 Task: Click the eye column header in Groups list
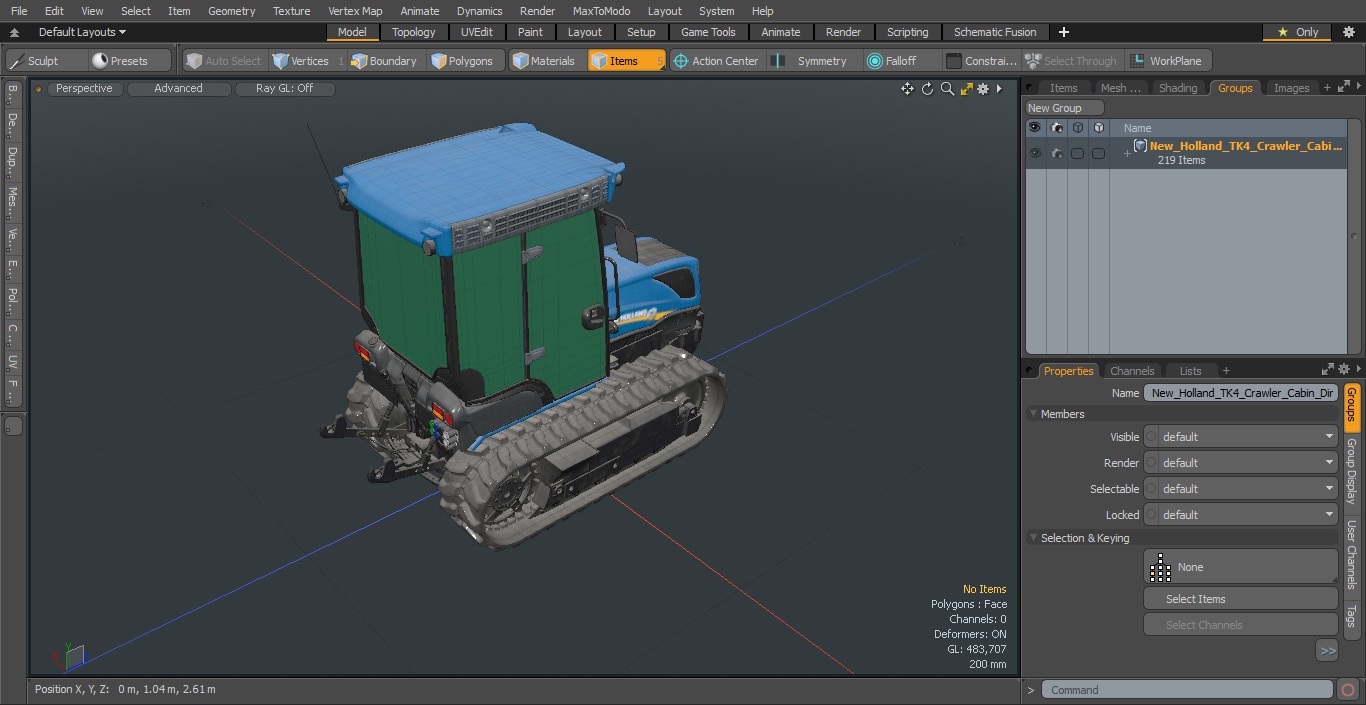tap(1035, 128)
